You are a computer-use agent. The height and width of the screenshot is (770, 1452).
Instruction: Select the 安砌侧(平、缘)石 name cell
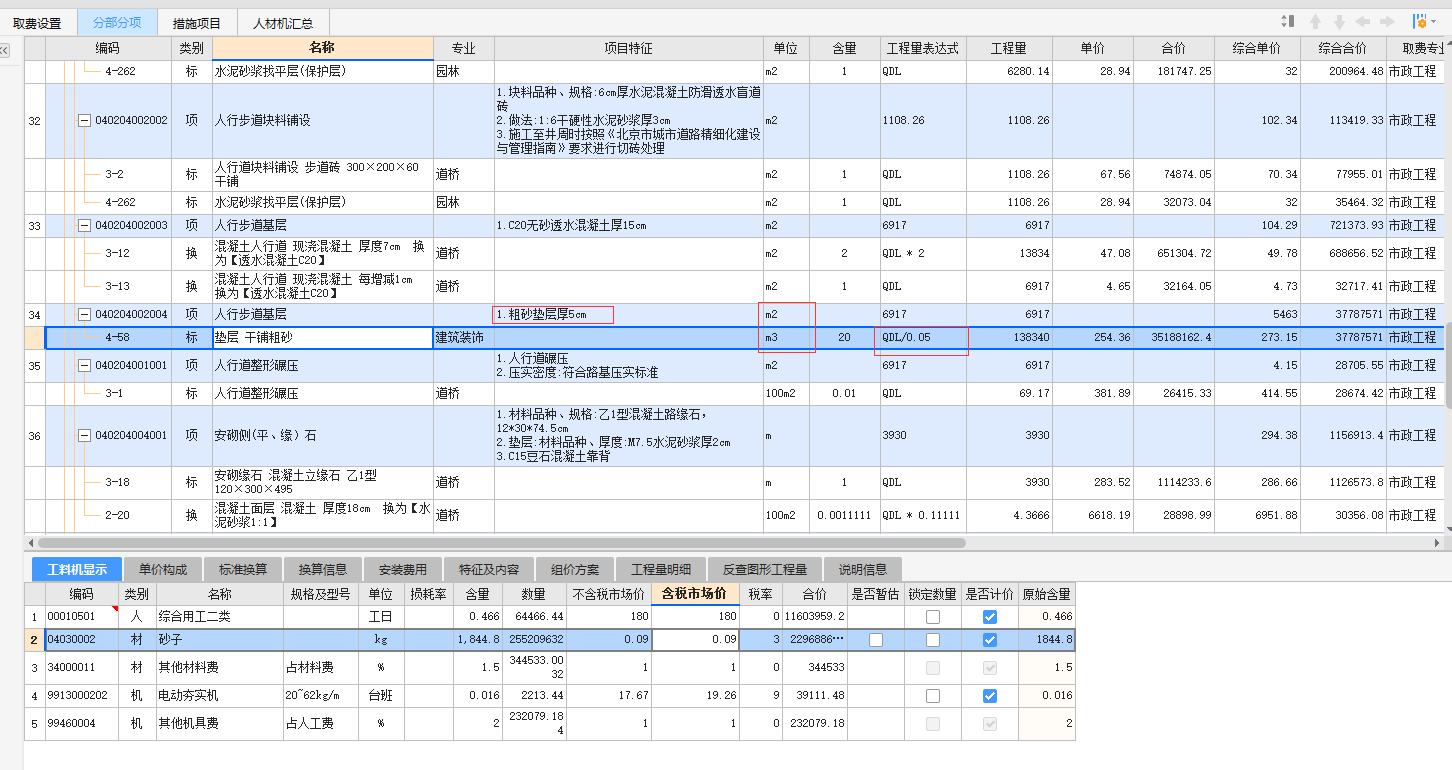322,436
